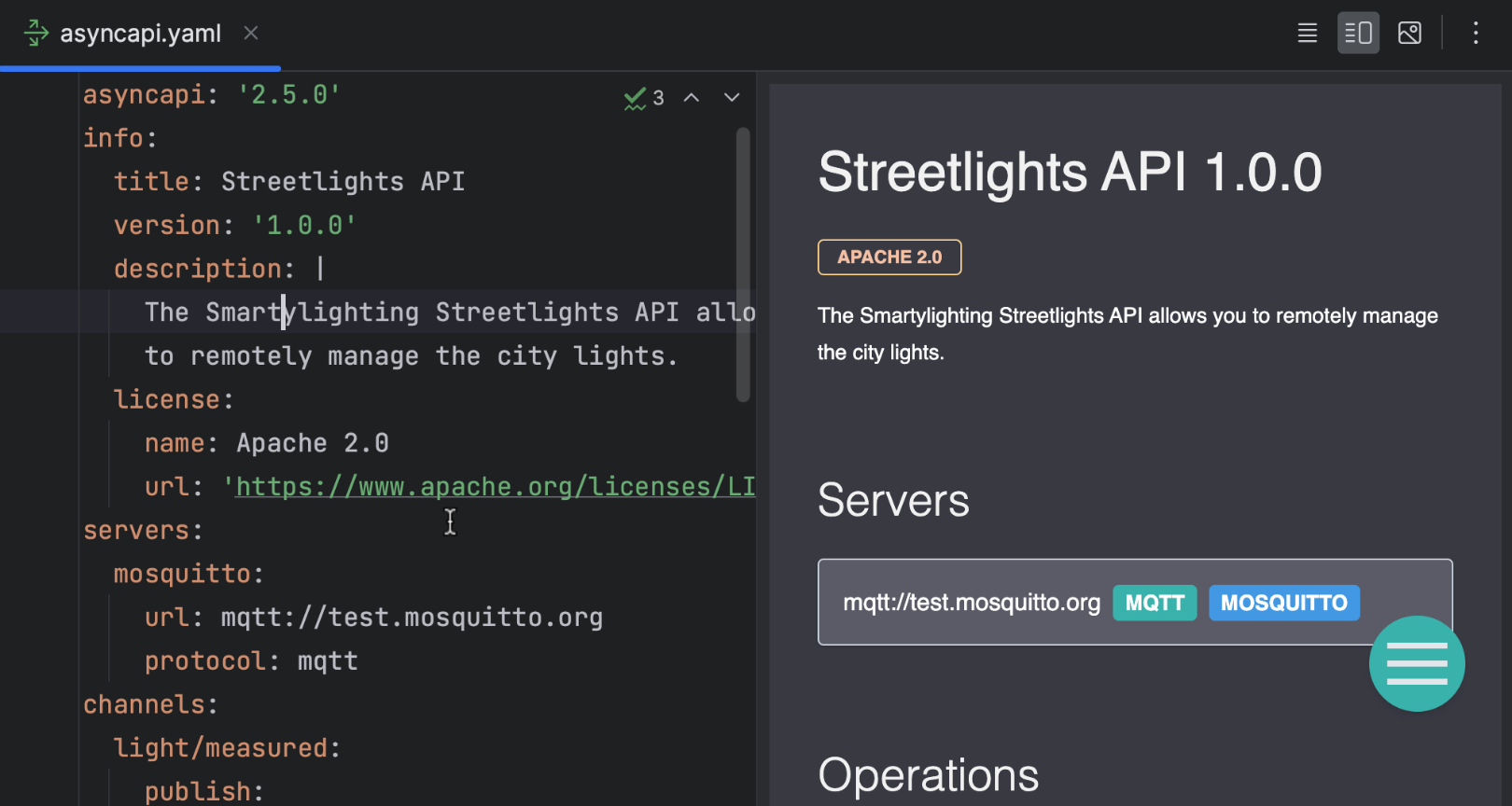Click the mqtt://test.mosquitto.org server entry
1512x806 pixels.
[971, 604]
